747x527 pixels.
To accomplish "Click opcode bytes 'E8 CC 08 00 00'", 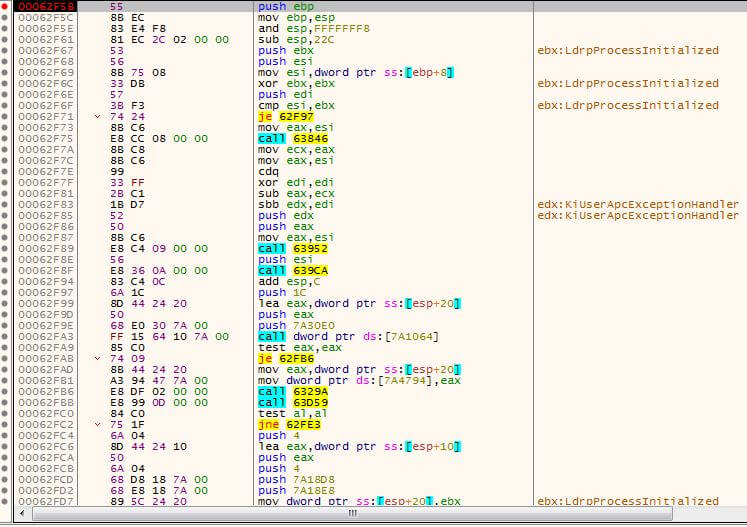I will [159, 139].
